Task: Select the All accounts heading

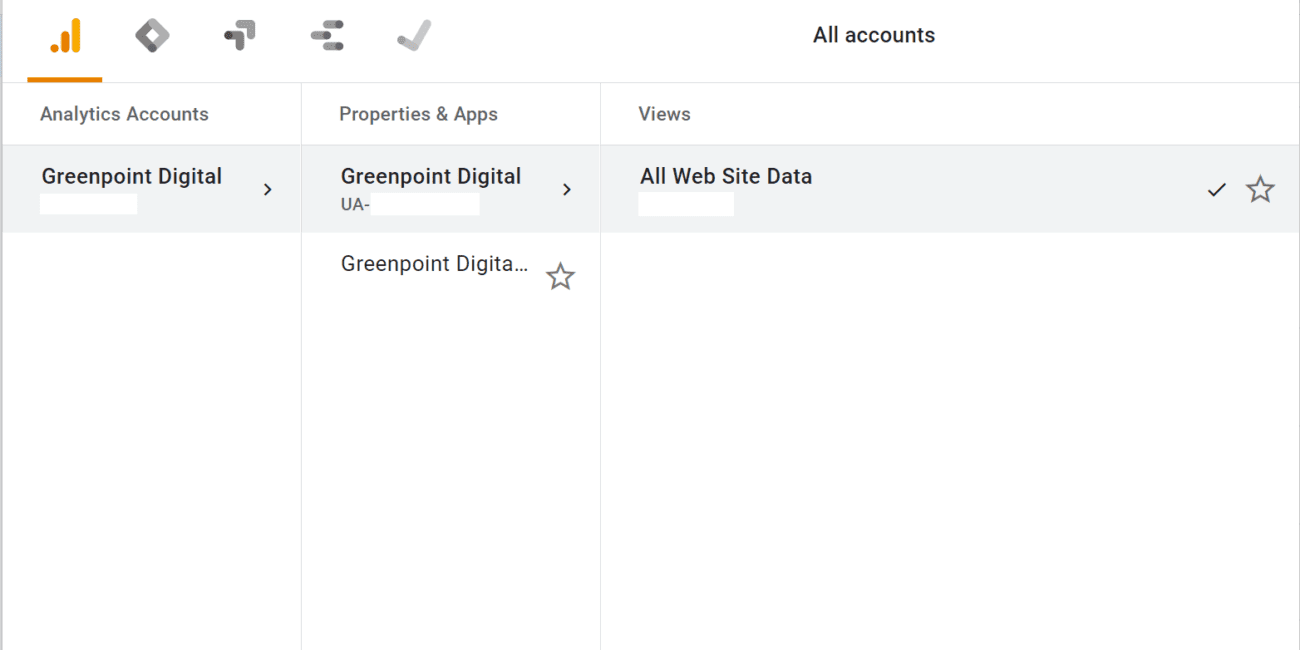Action: [x=874, y=35]
